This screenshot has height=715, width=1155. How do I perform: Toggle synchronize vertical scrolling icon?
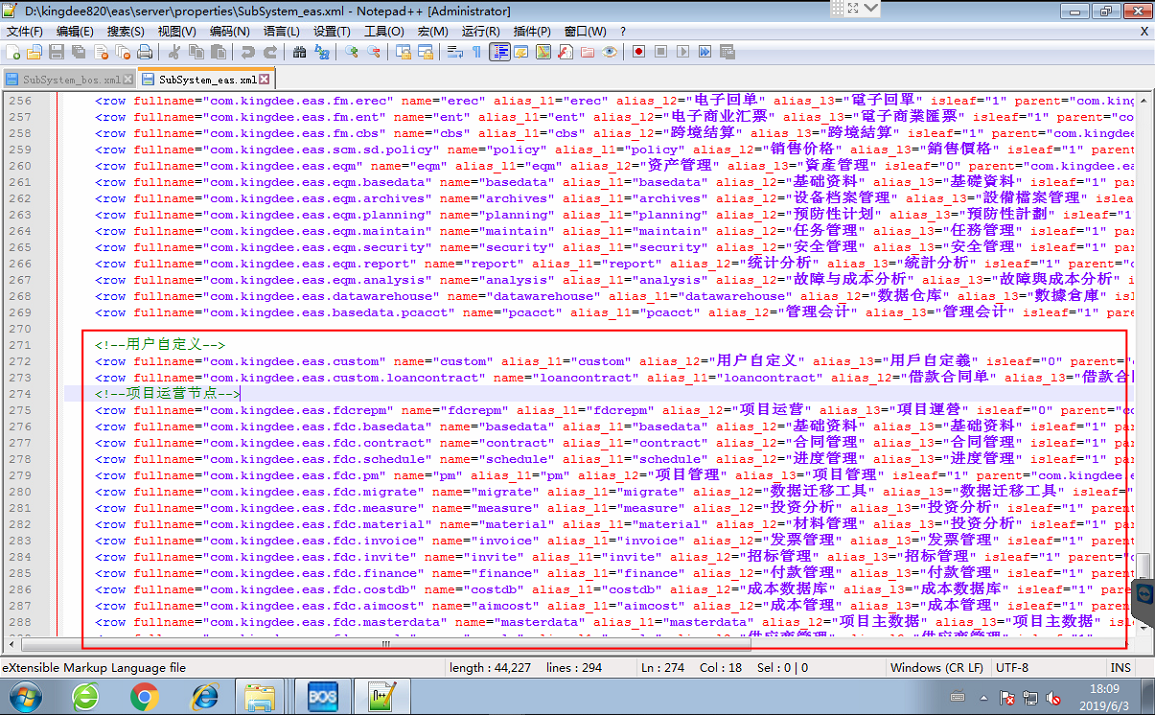(x=403, y=52)
